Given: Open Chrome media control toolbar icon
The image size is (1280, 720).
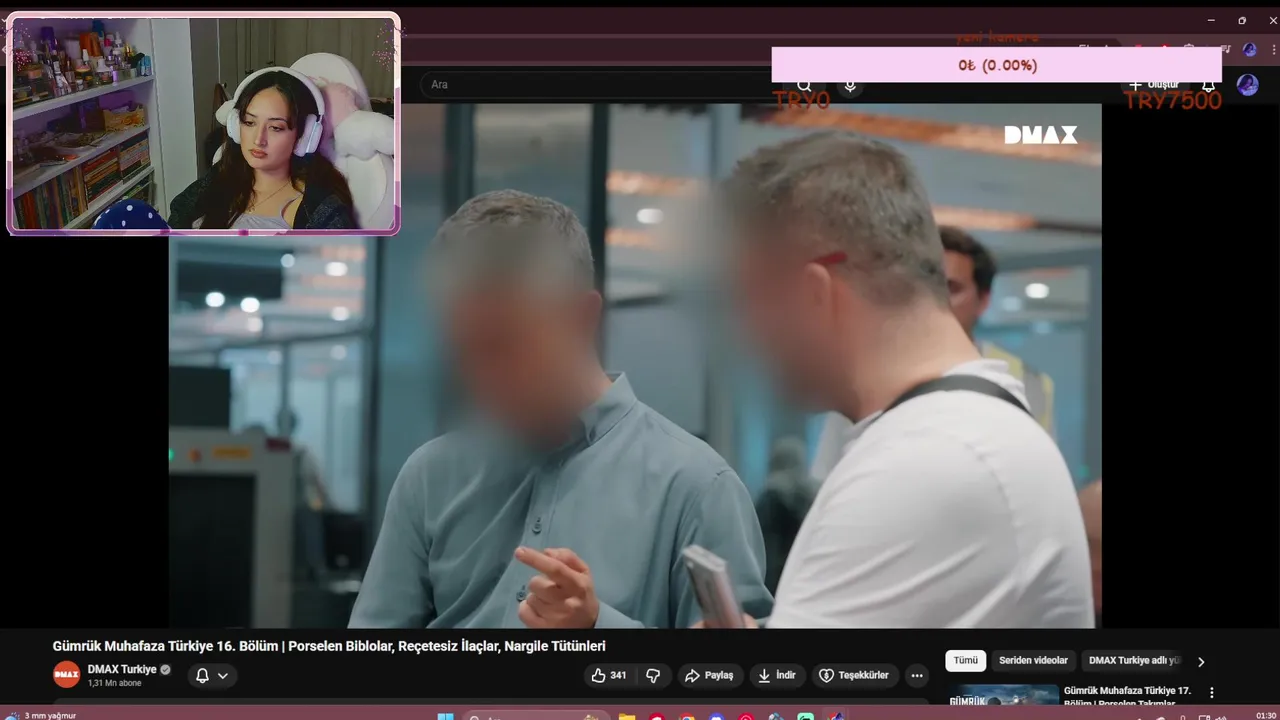Looking at the screenshot, I should 1226,49.
